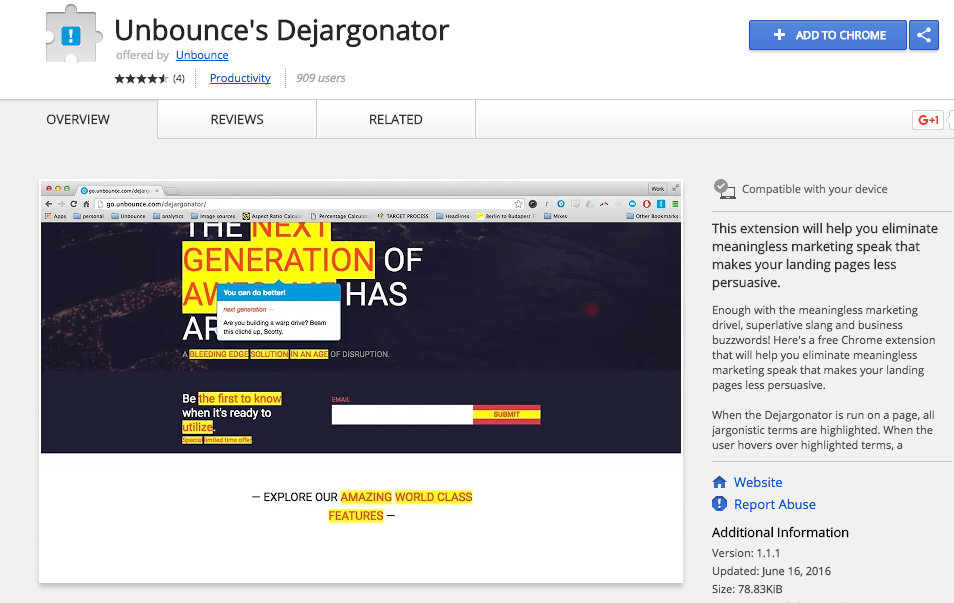Open the Website link
This screenshot has height=603, width=954.
pyautogui.click(x=757, y=482)
